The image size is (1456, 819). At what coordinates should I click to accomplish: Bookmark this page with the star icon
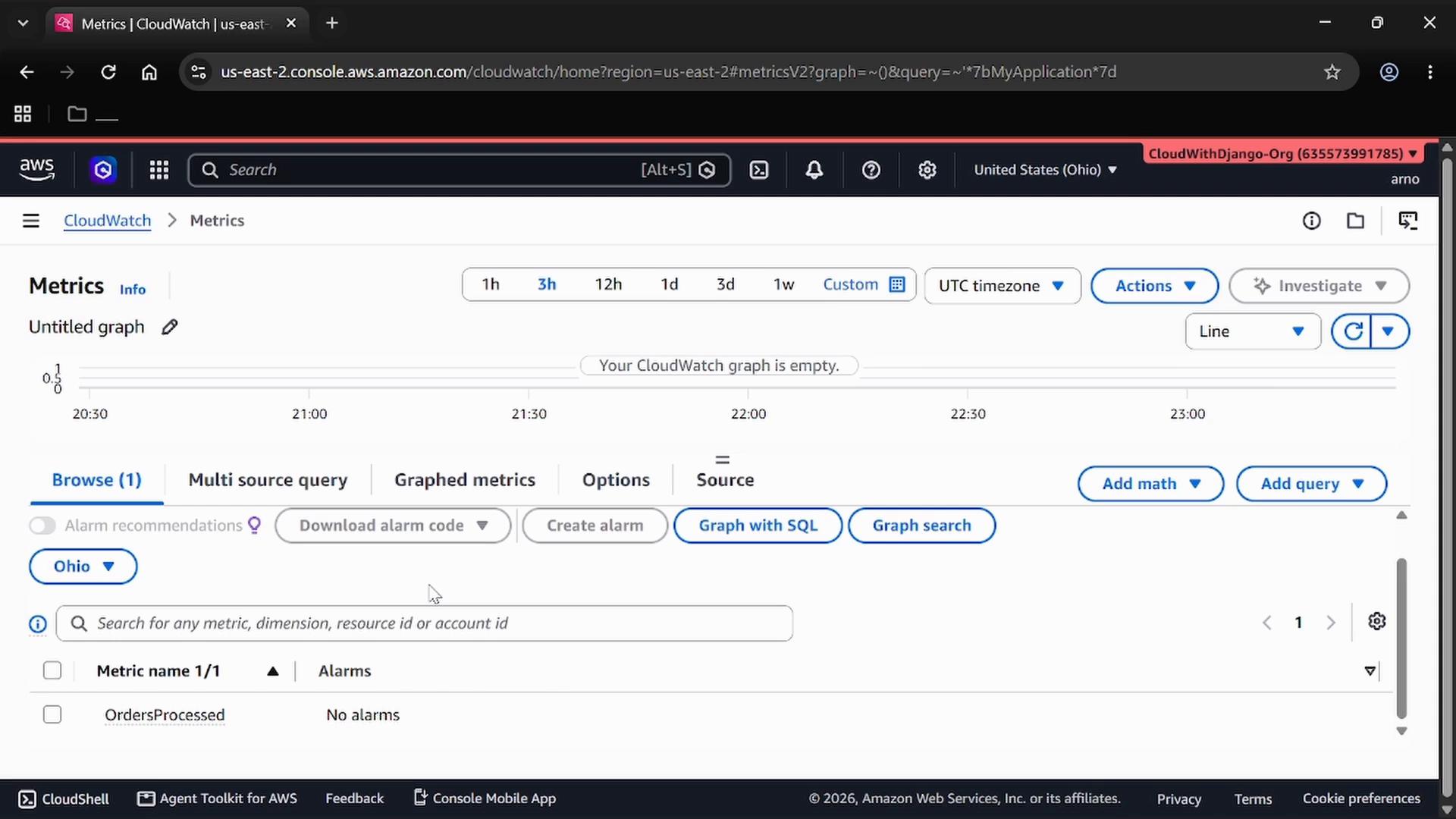pos(1332,72)
